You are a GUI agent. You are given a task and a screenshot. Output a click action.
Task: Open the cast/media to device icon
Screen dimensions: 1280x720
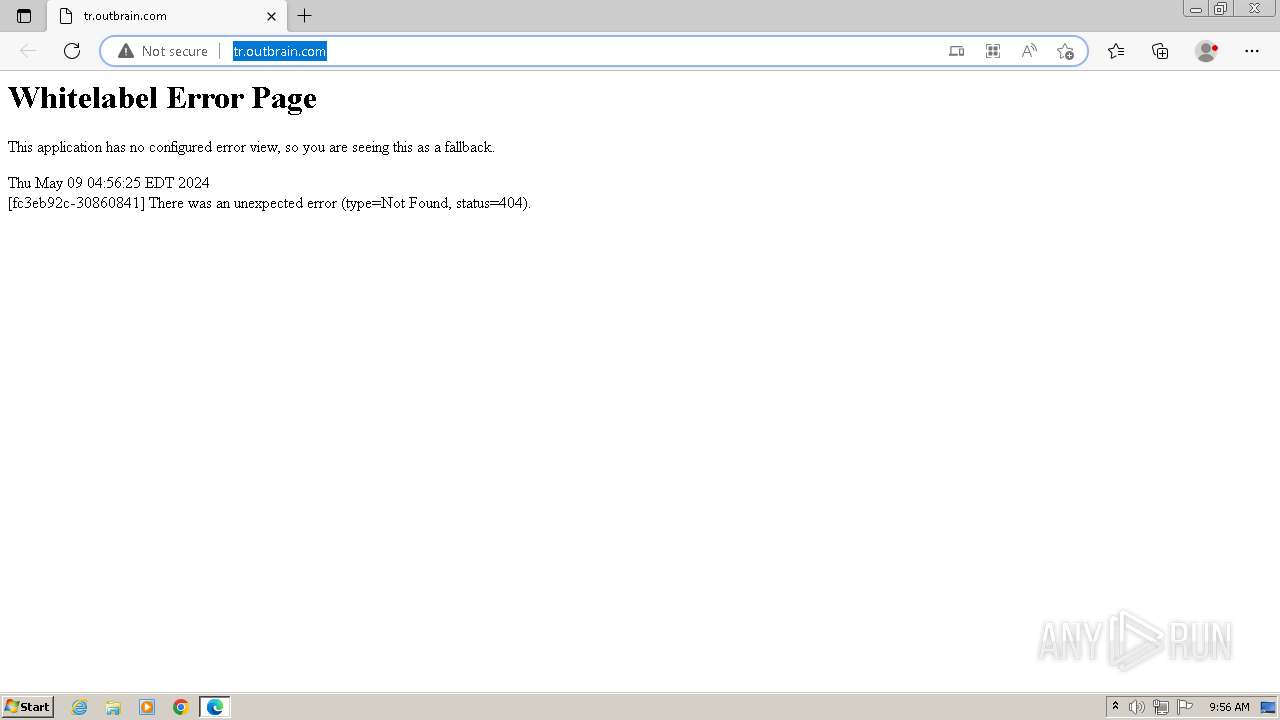(957, 51)
